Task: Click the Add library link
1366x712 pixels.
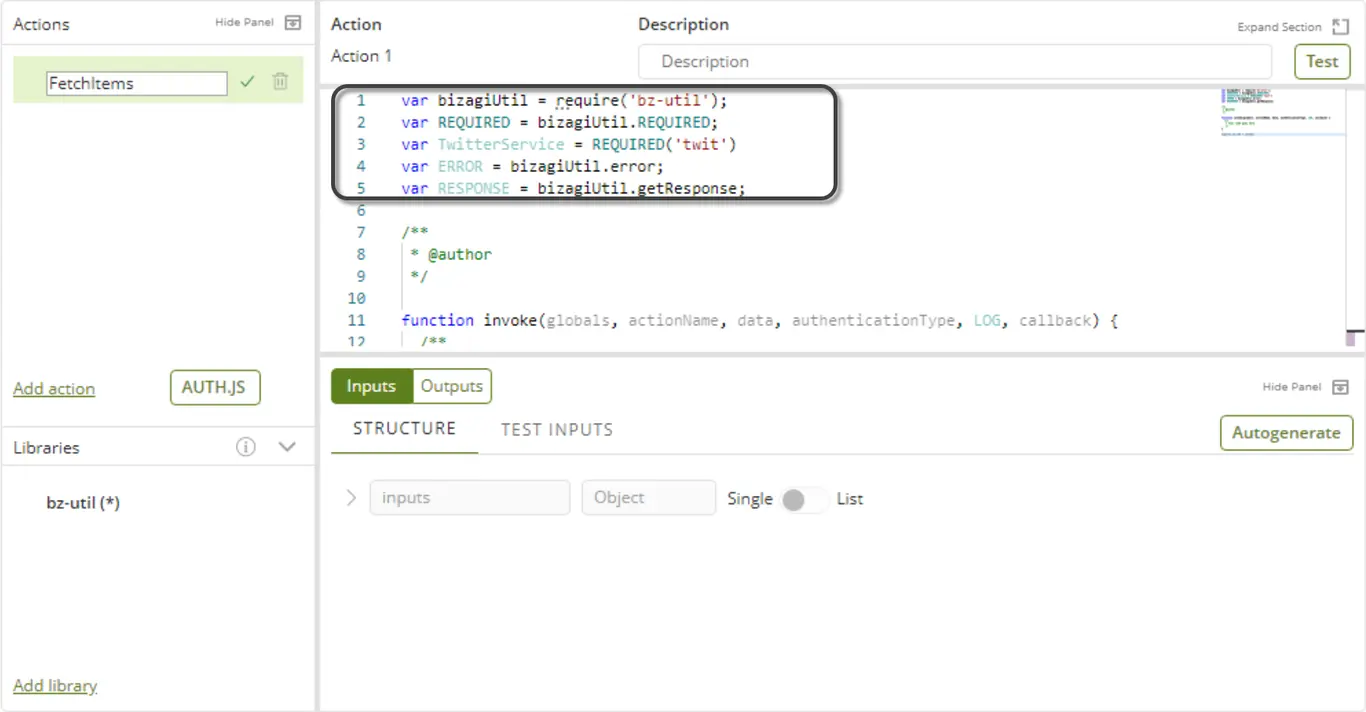Action: (55, 686)
